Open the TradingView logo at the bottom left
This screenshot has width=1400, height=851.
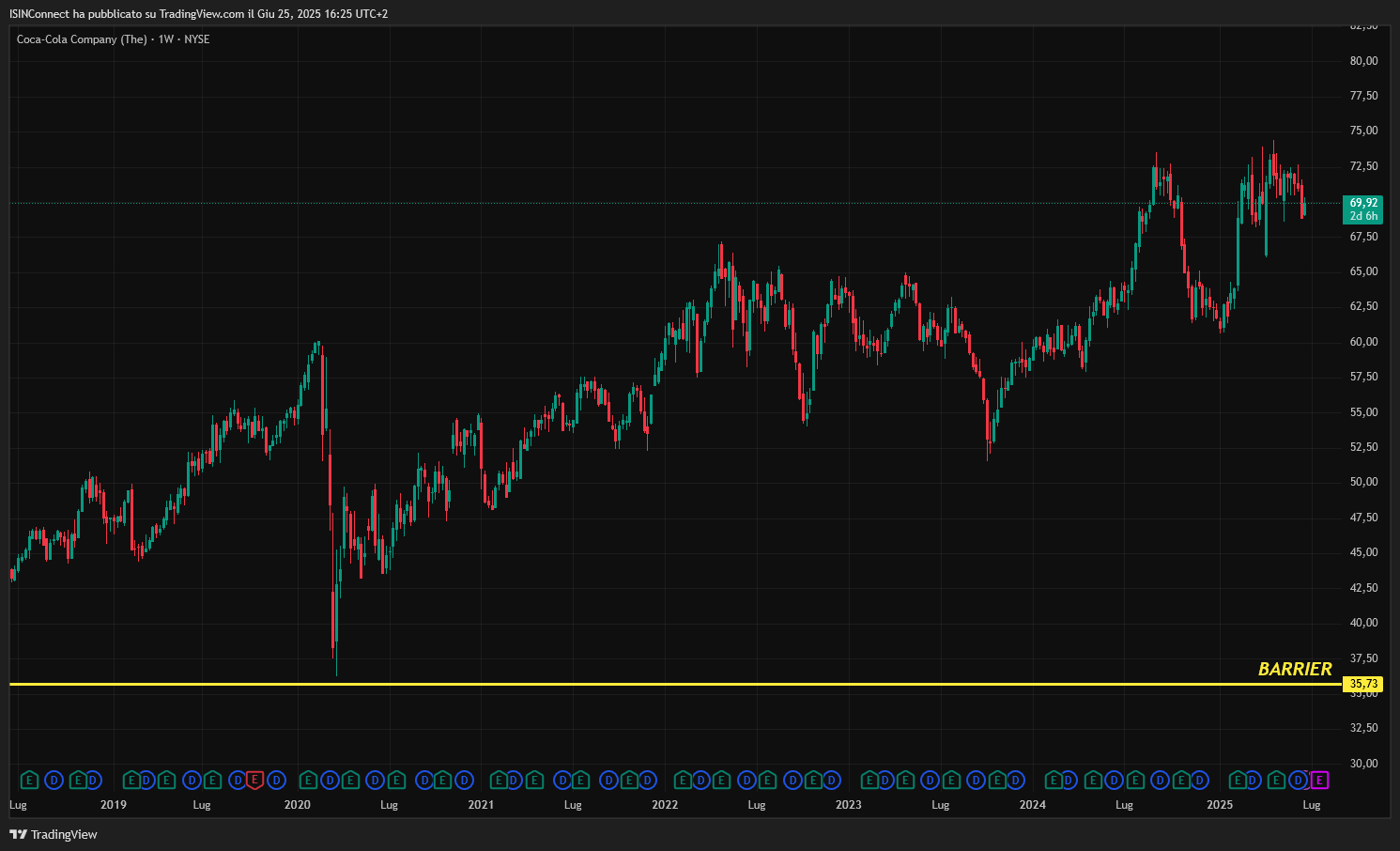[54, 834]
